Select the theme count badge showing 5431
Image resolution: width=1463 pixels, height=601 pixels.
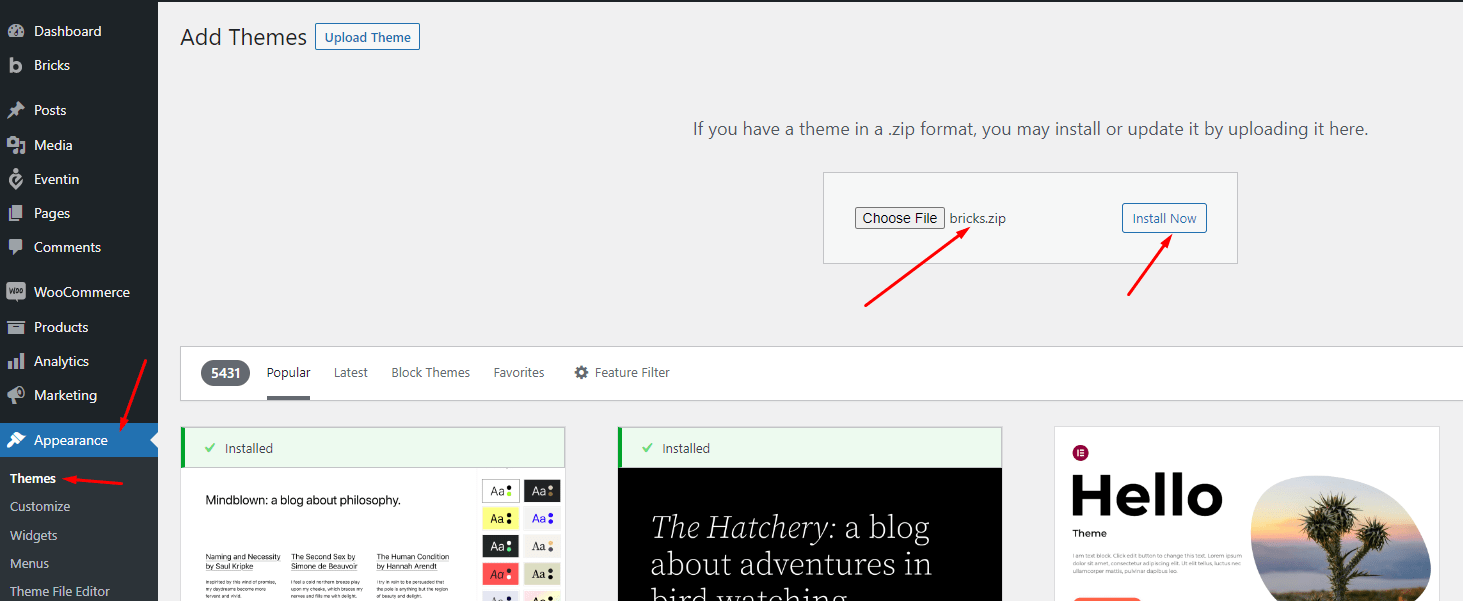tap(225, 372)
